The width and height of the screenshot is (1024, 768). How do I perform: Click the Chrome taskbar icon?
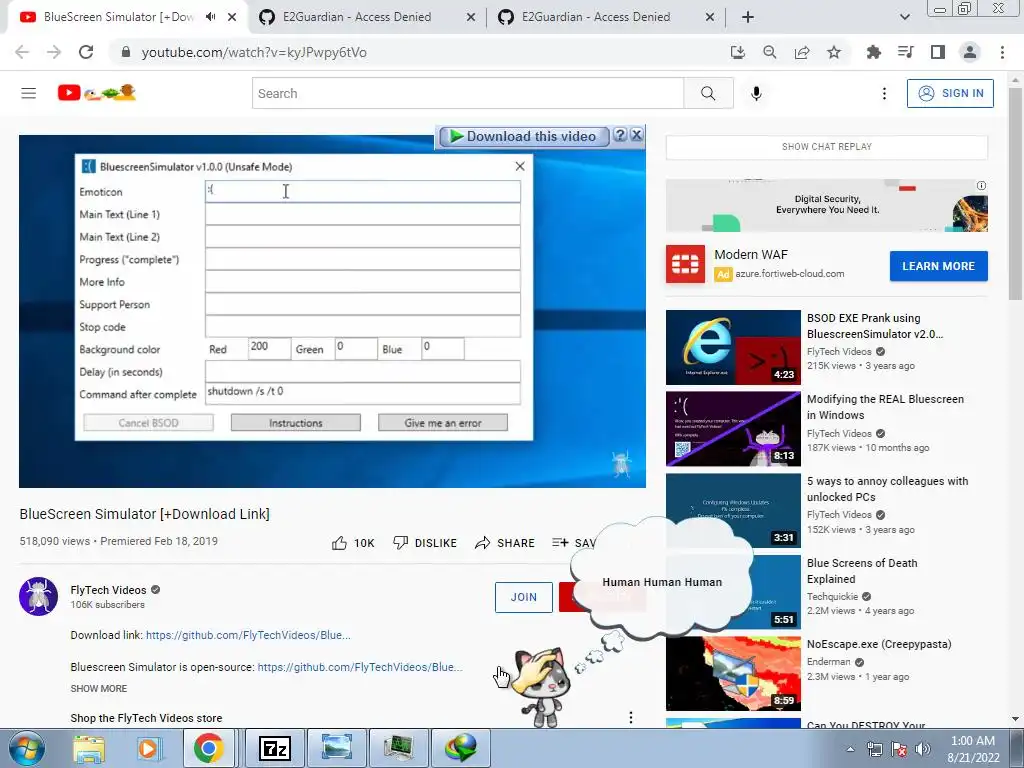pos(208,748)
